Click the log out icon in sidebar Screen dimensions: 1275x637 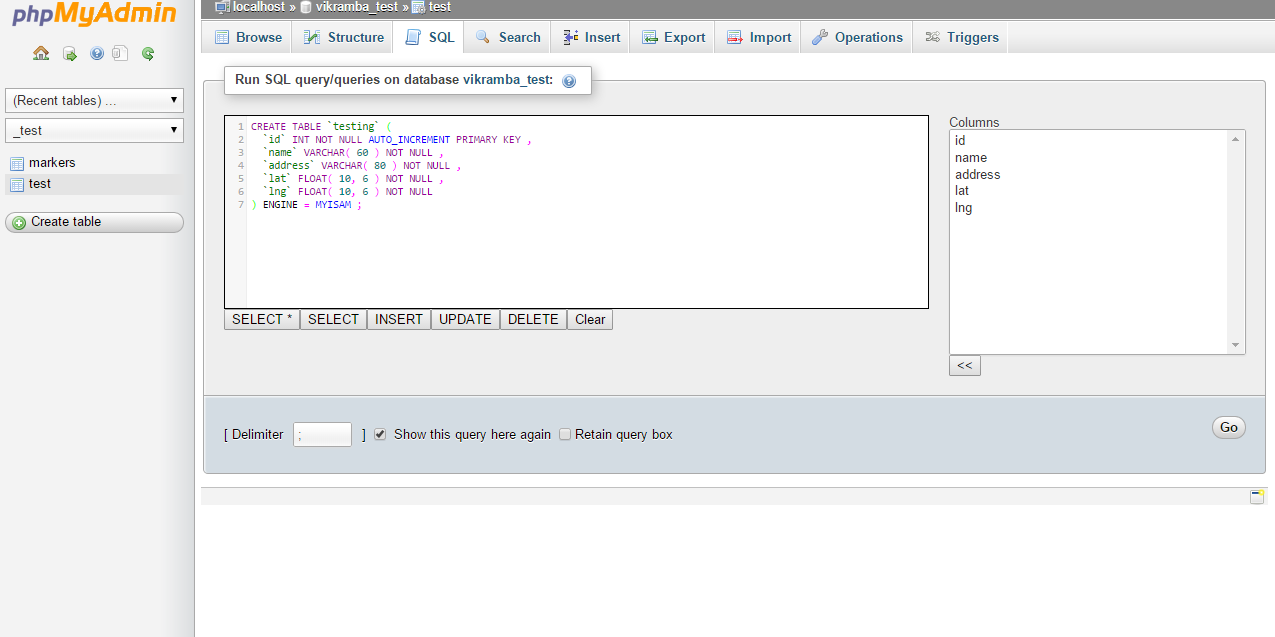[70, 54]
